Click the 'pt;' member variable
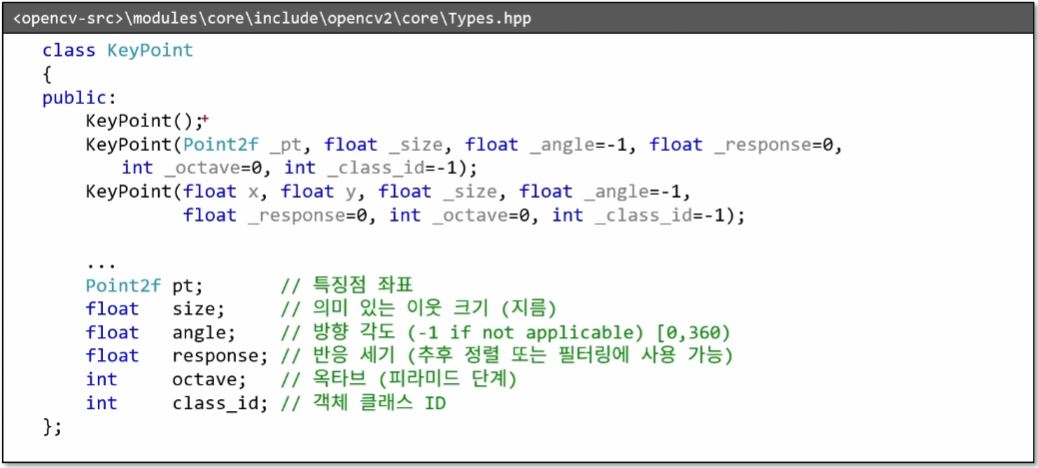This screenshot has height=468, width=1038. tap(188, 287)
